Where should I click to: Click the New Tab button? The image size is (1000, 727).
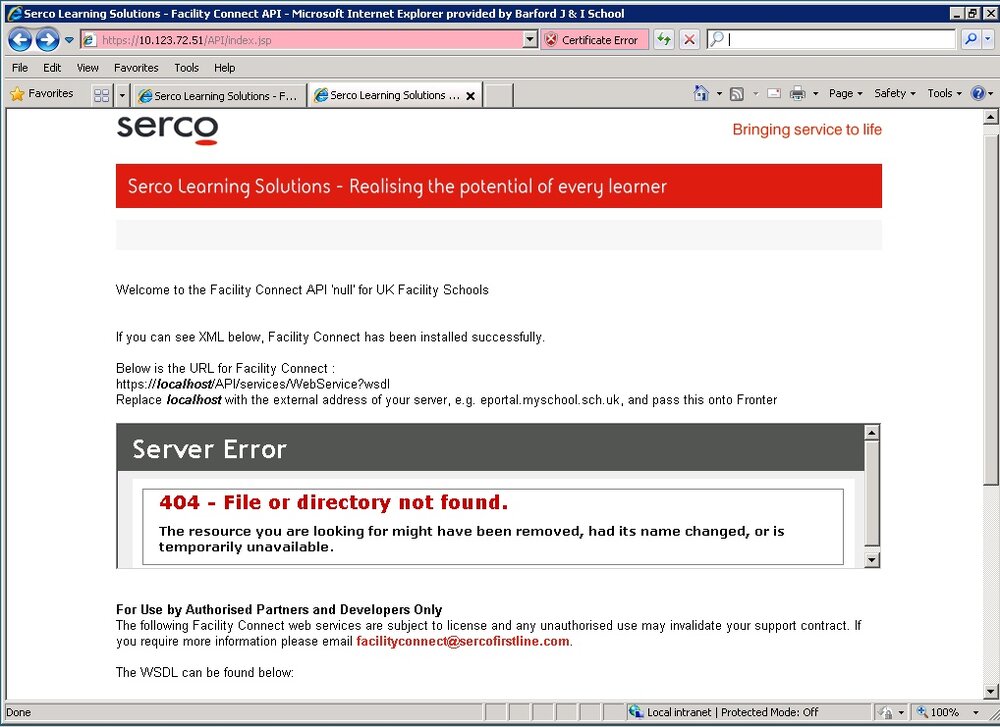pyautogui.click(x=499, y=96)
